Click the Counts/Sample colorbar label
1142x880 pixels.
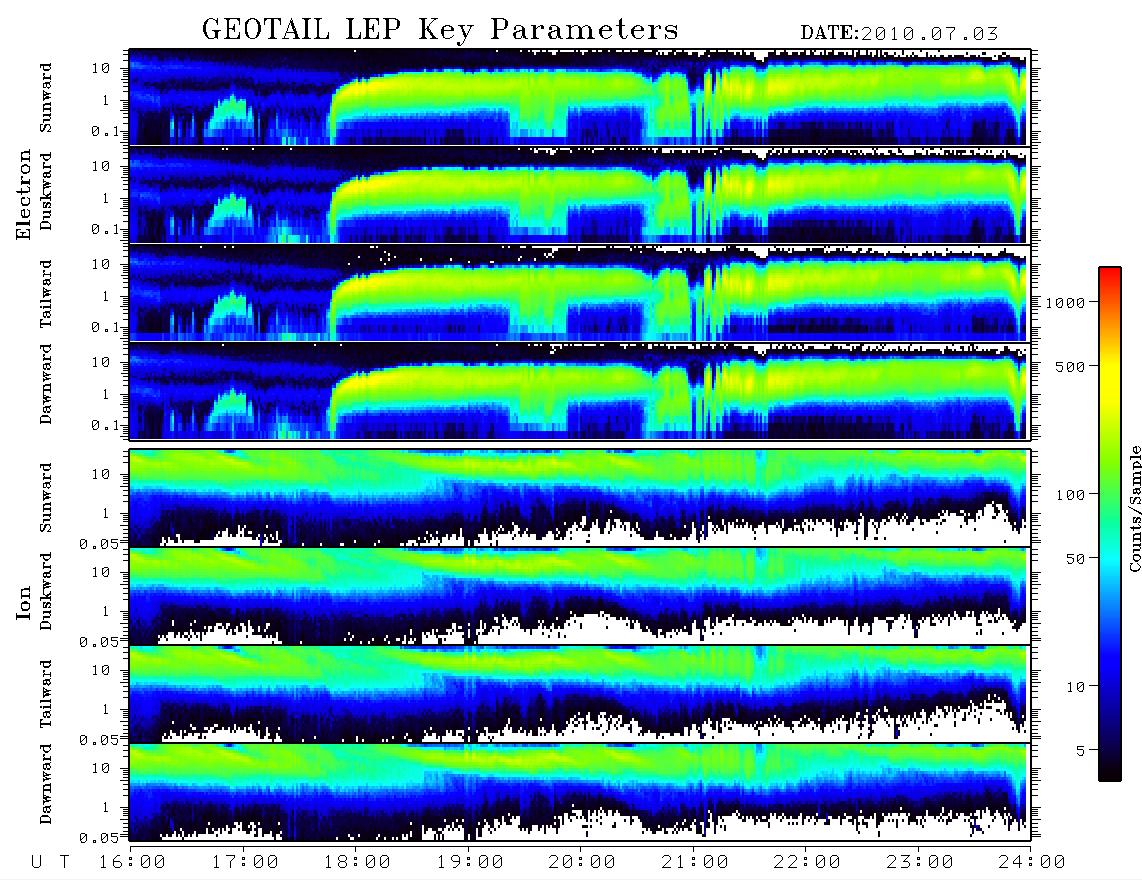(1134, 508)
